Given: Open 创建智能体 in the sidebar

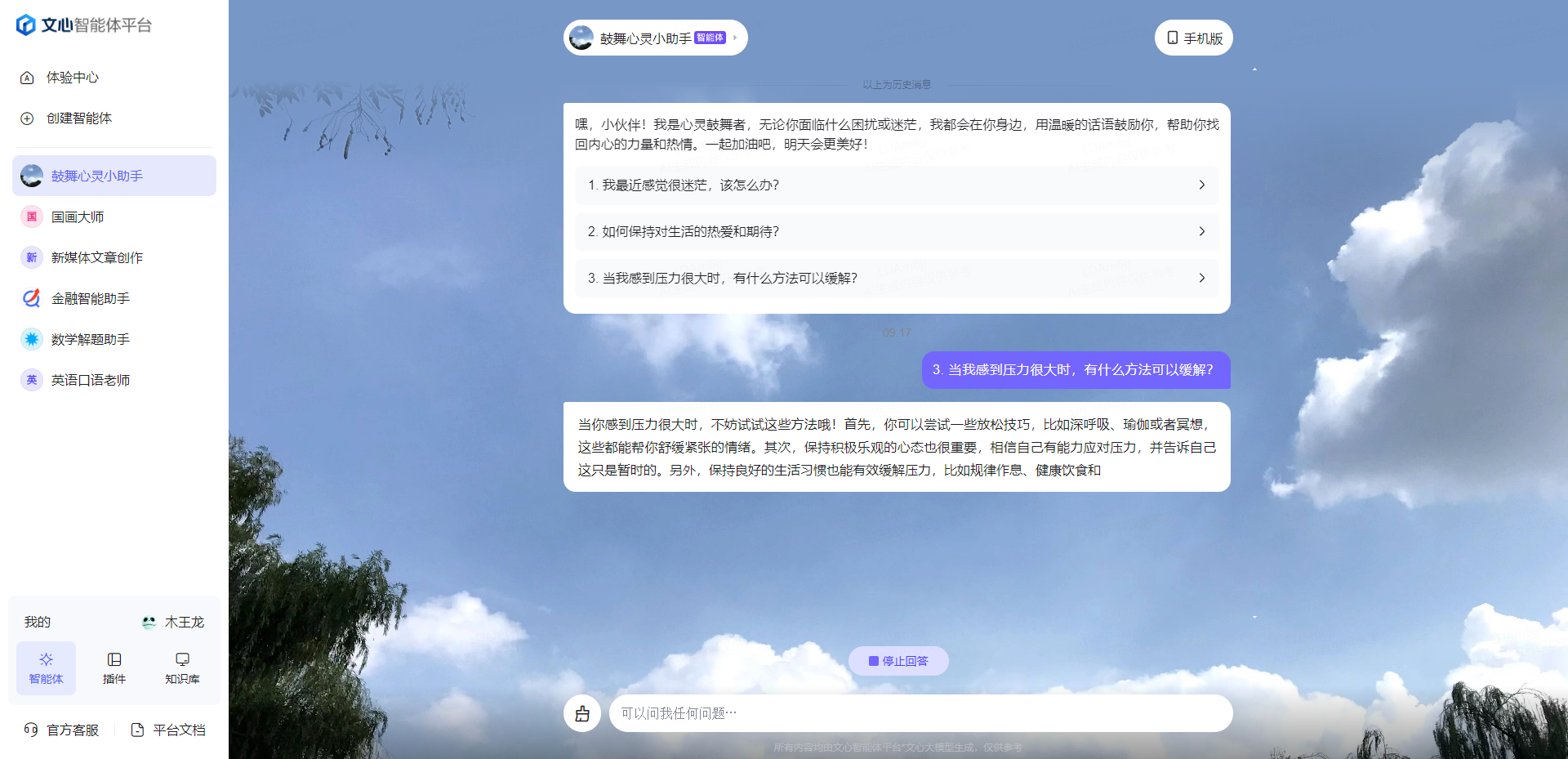Looking at the screenshot, I should (114, 118).
